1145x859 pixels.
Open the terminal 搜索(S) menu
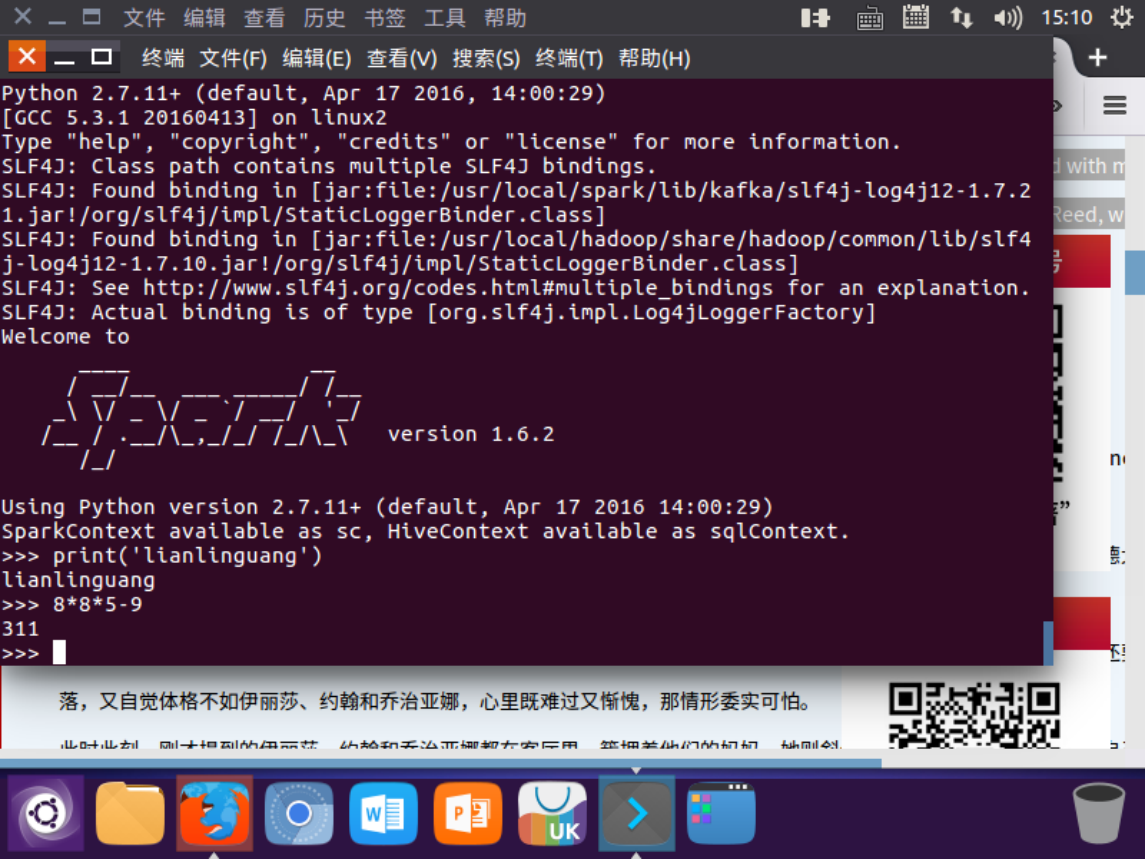486,58
